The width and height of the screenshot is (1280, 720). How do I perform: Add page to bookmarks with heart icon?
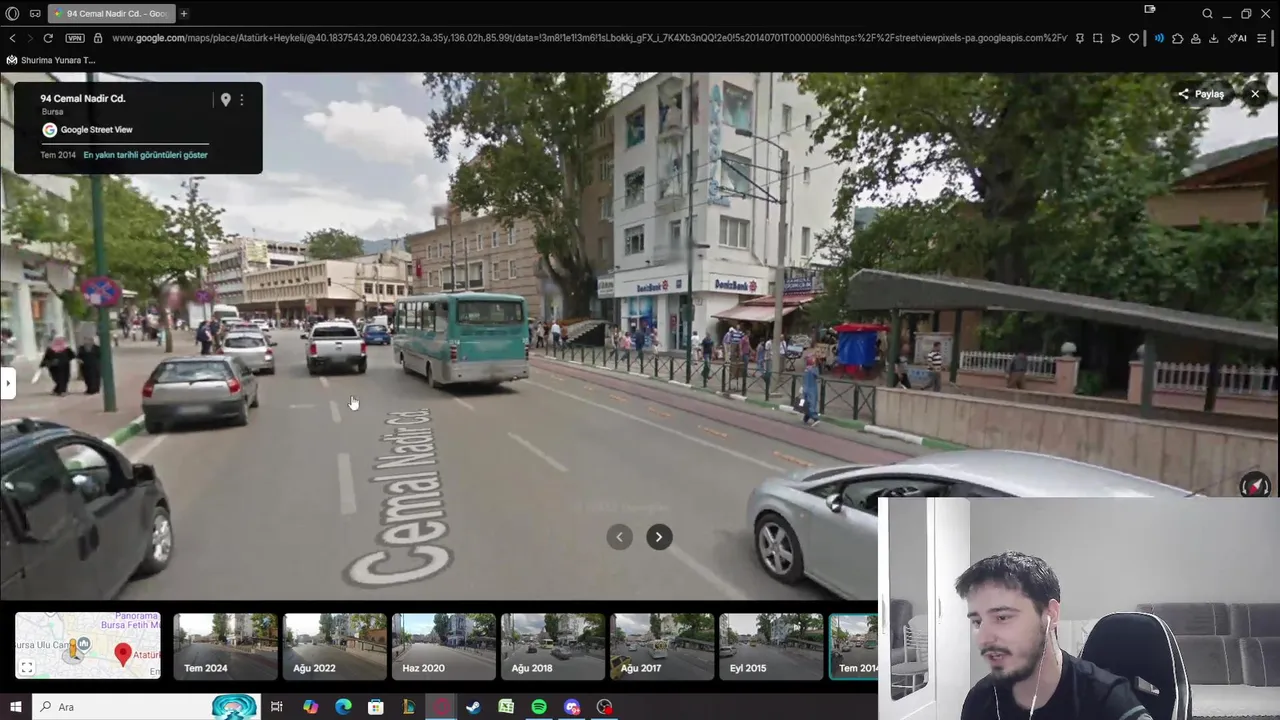click(1134, 38)
